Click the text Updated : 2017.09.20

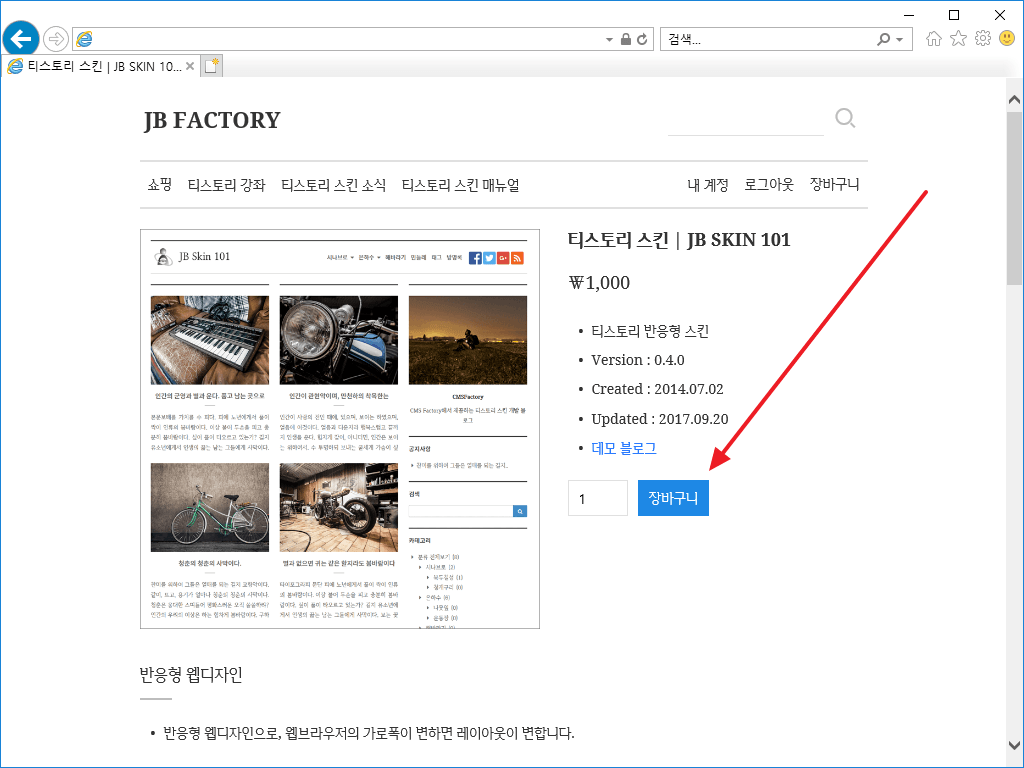tap(660, 419)
